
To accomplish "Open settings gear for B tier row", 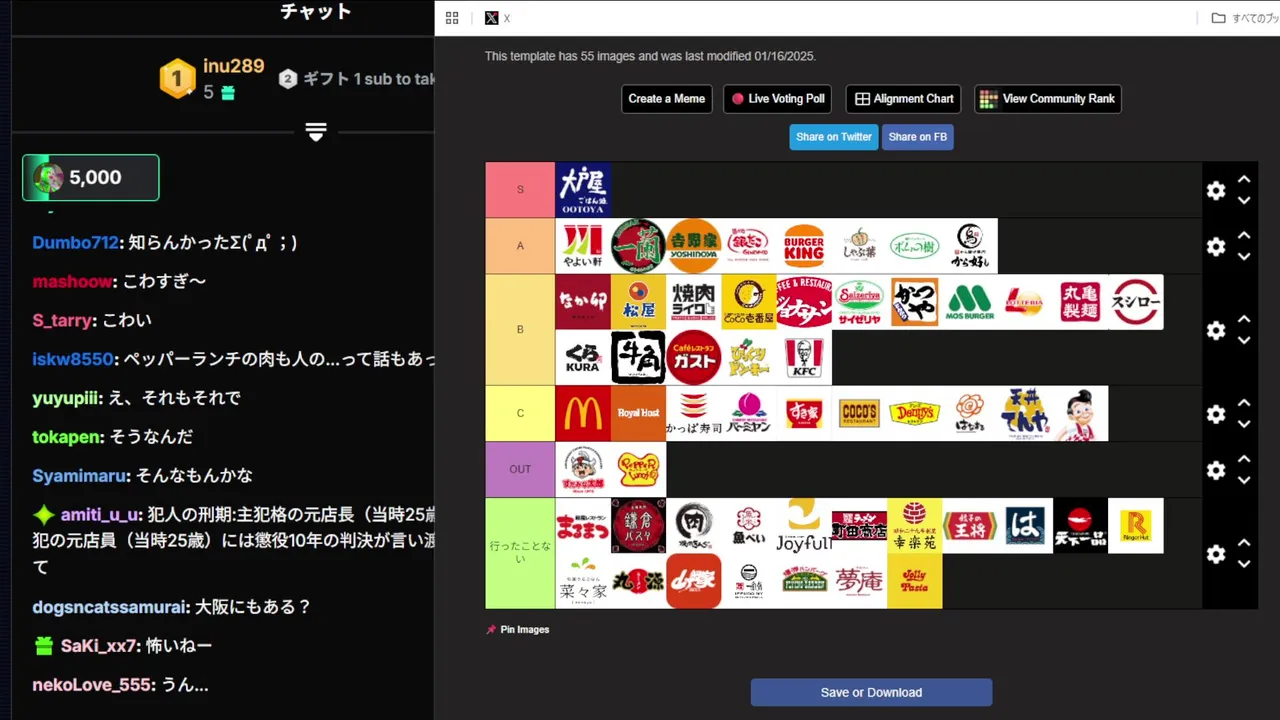I will [1216, 330].
